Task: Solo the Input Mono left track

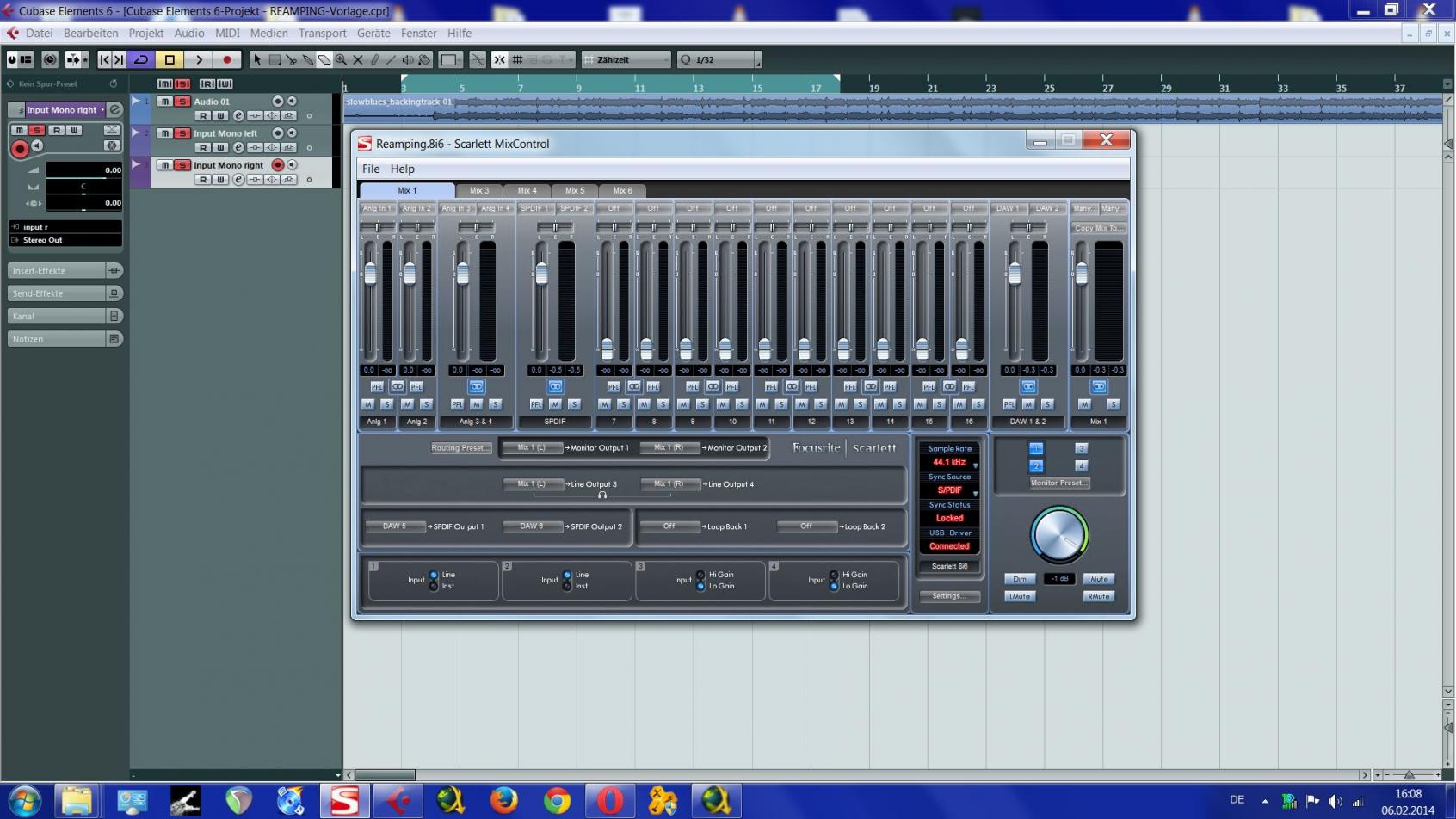Action: coord(182,133)
